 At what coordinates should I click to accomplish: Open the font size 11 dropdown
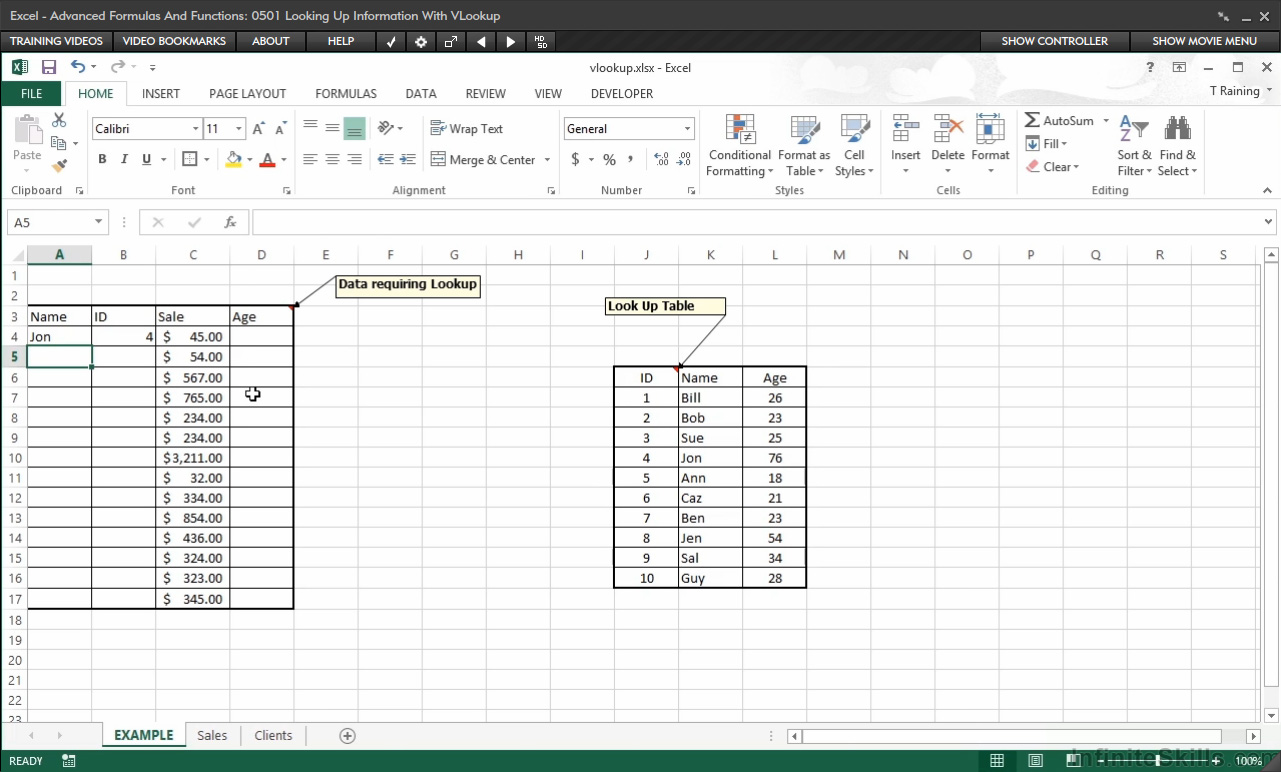[x=238, y=129]
